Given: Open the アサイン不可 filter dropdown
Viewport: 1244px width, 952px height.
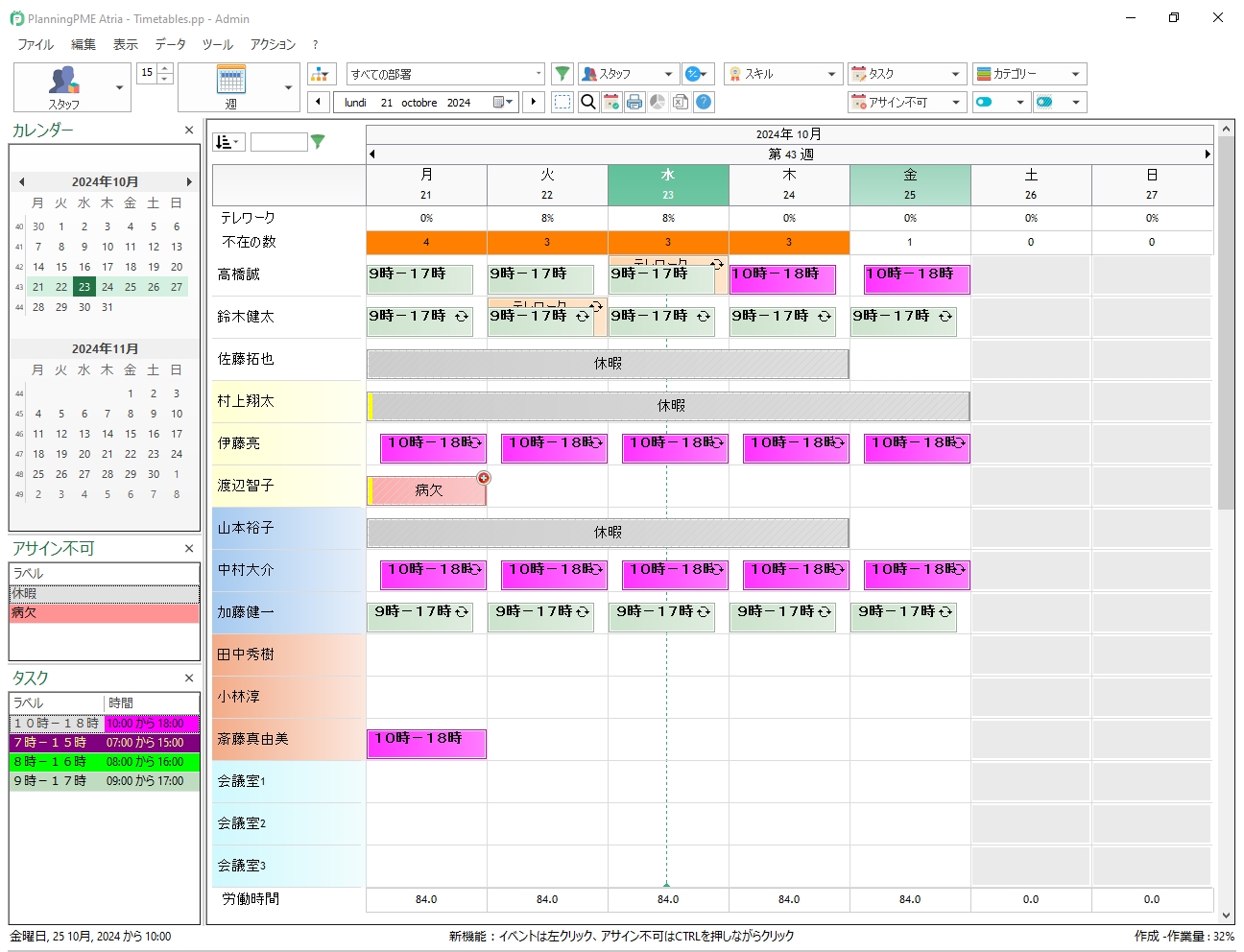Looking at the screenshot, I should pos(907,102).
